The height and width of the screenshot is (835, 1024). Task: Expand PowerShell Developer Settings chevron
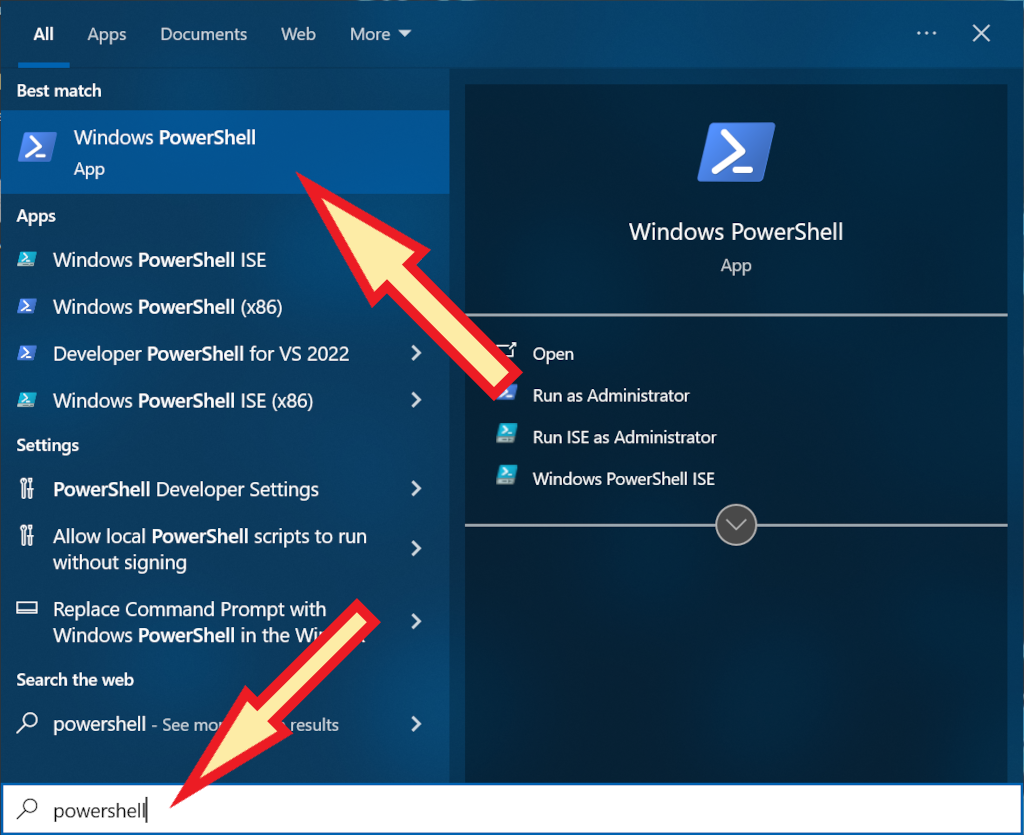tap(416, 488)
